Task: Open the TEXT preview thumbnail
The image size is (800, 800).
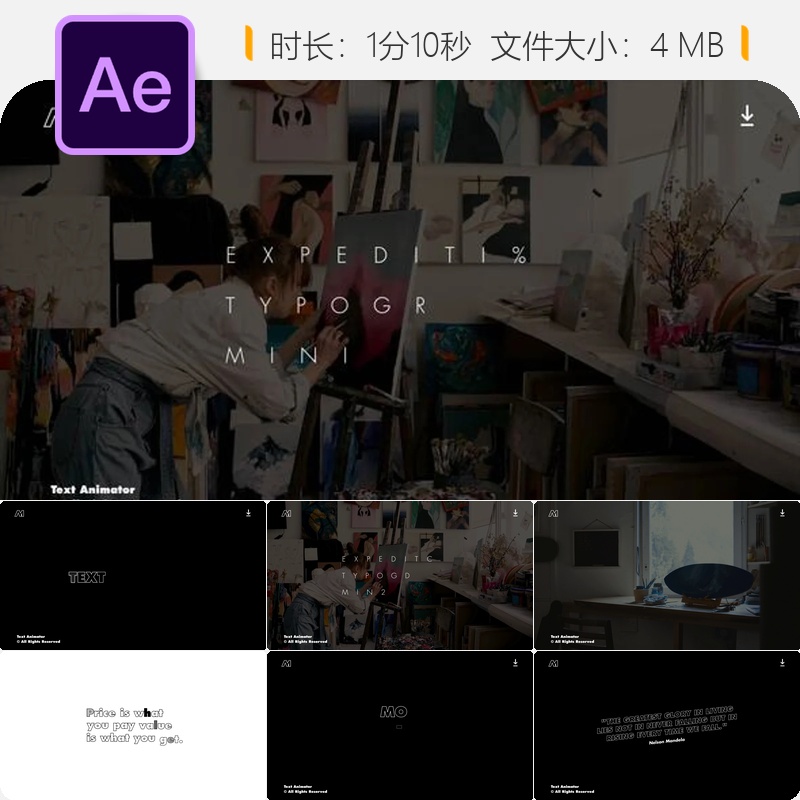Action: click(x=130, y=575)
